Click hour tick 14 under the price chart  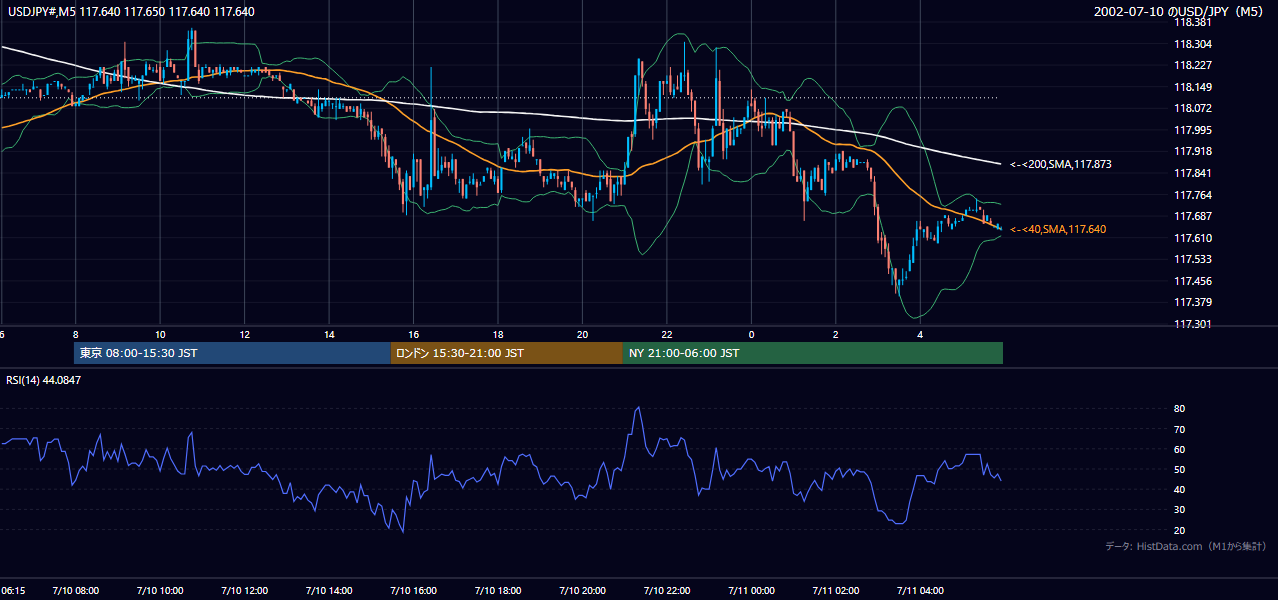329,334
